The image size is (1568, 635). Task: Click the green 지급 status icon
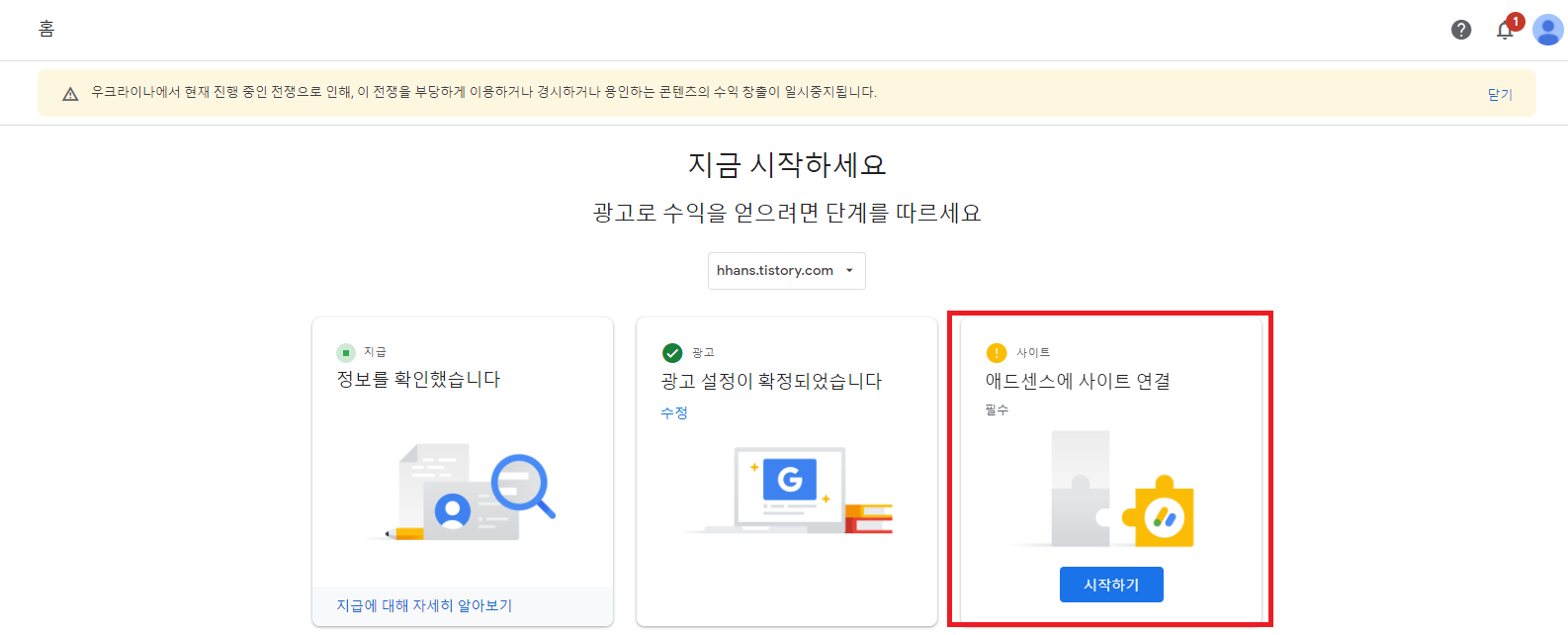tap(346, 352)
